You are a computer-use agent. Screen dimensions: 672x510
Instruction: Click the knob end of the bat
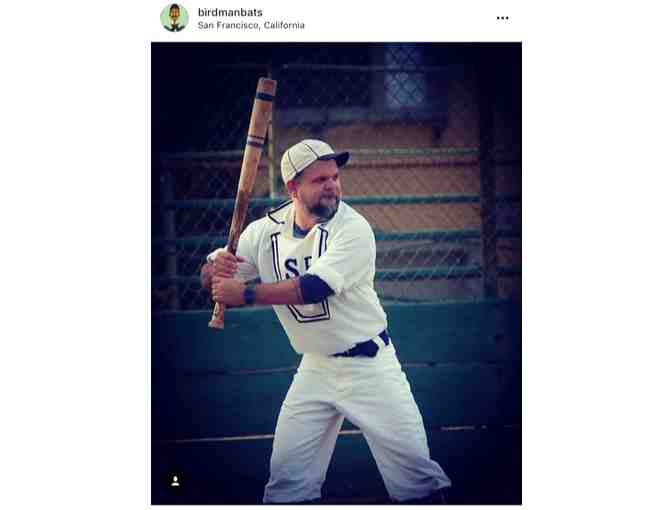pyautogui.click(x=217, y=321)
